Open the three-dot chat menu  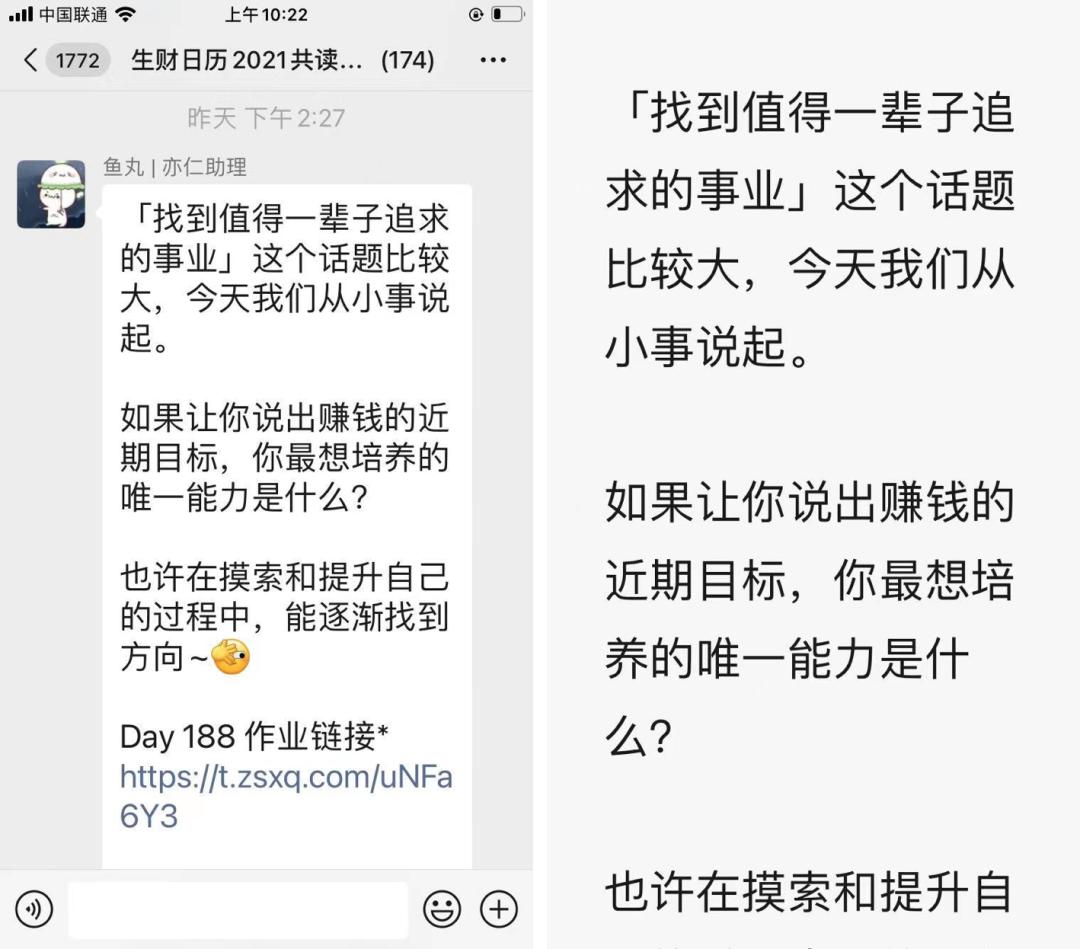coord(493,61)
